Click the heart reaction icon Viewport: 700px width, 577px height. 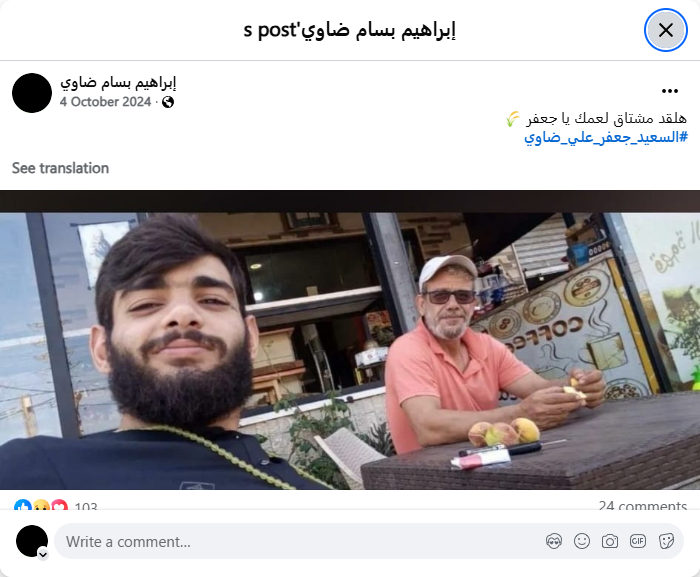(60, 506)
